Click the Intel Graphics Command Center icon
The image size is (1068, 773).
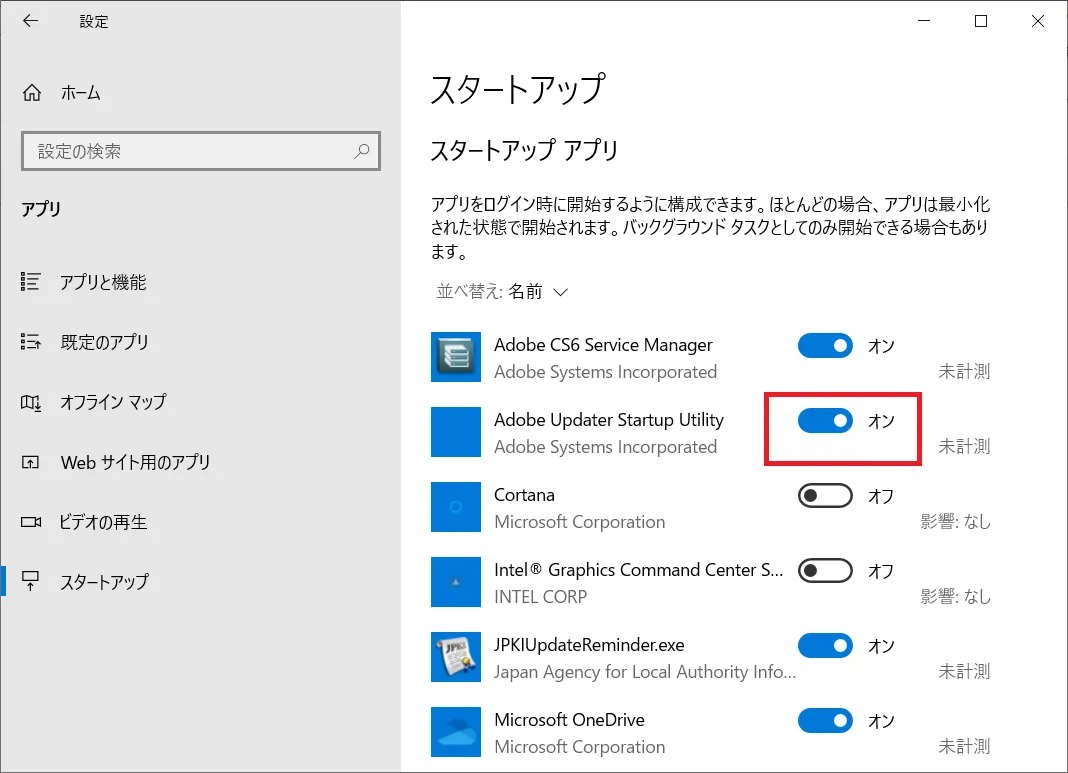(x=456, y=582)
